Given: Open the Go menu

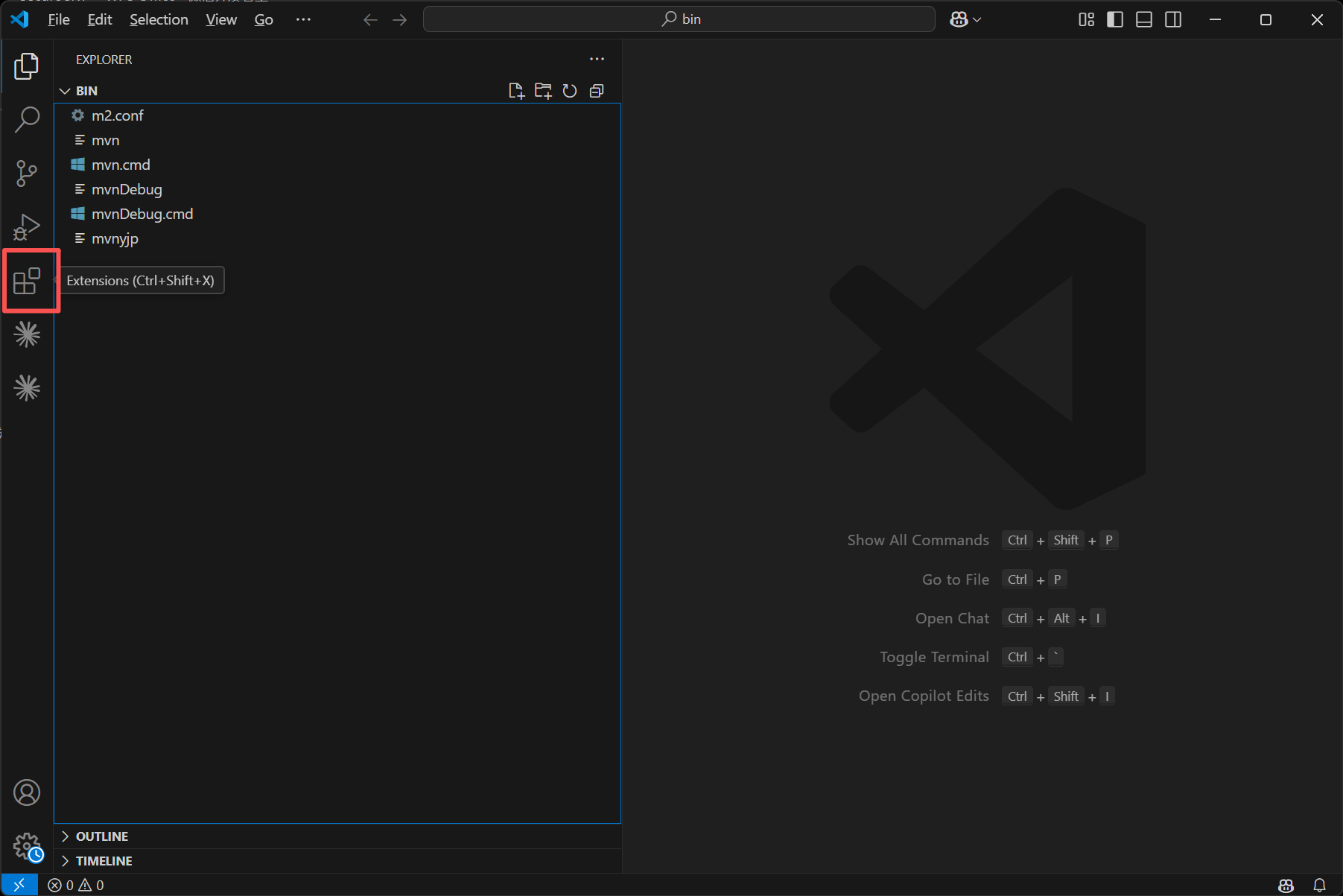Looking at the screenshot, I should [x=264, y=20].
